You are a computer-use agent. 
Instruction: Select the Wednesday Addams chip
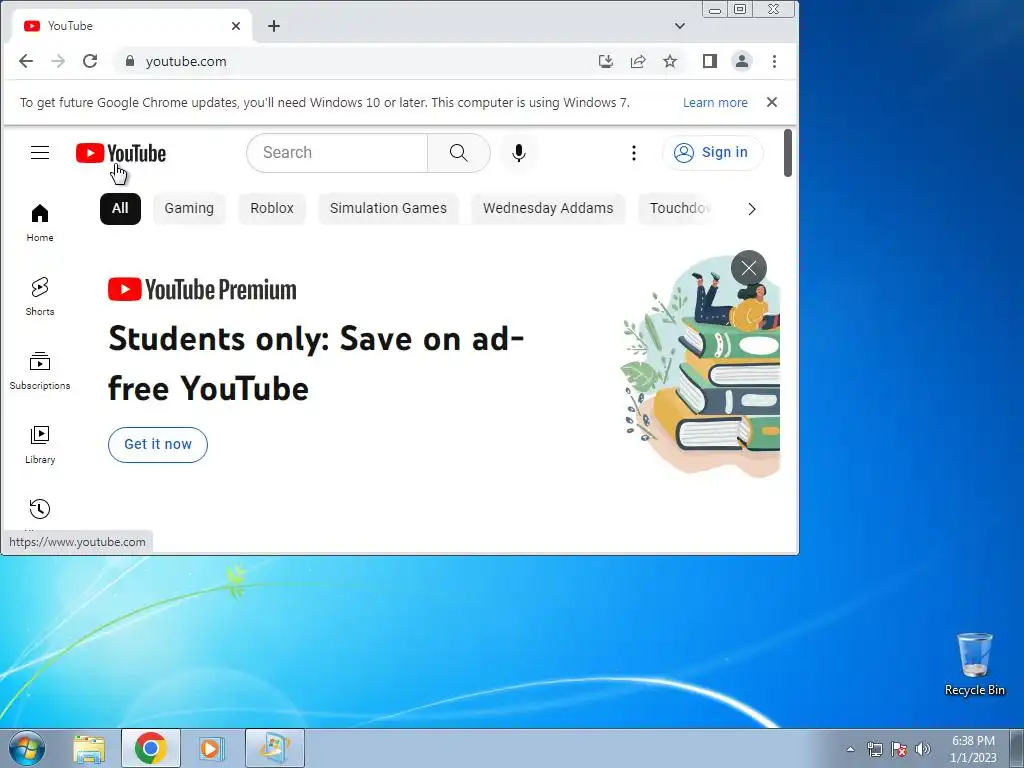pyautogui.click(x=548, y=208)
